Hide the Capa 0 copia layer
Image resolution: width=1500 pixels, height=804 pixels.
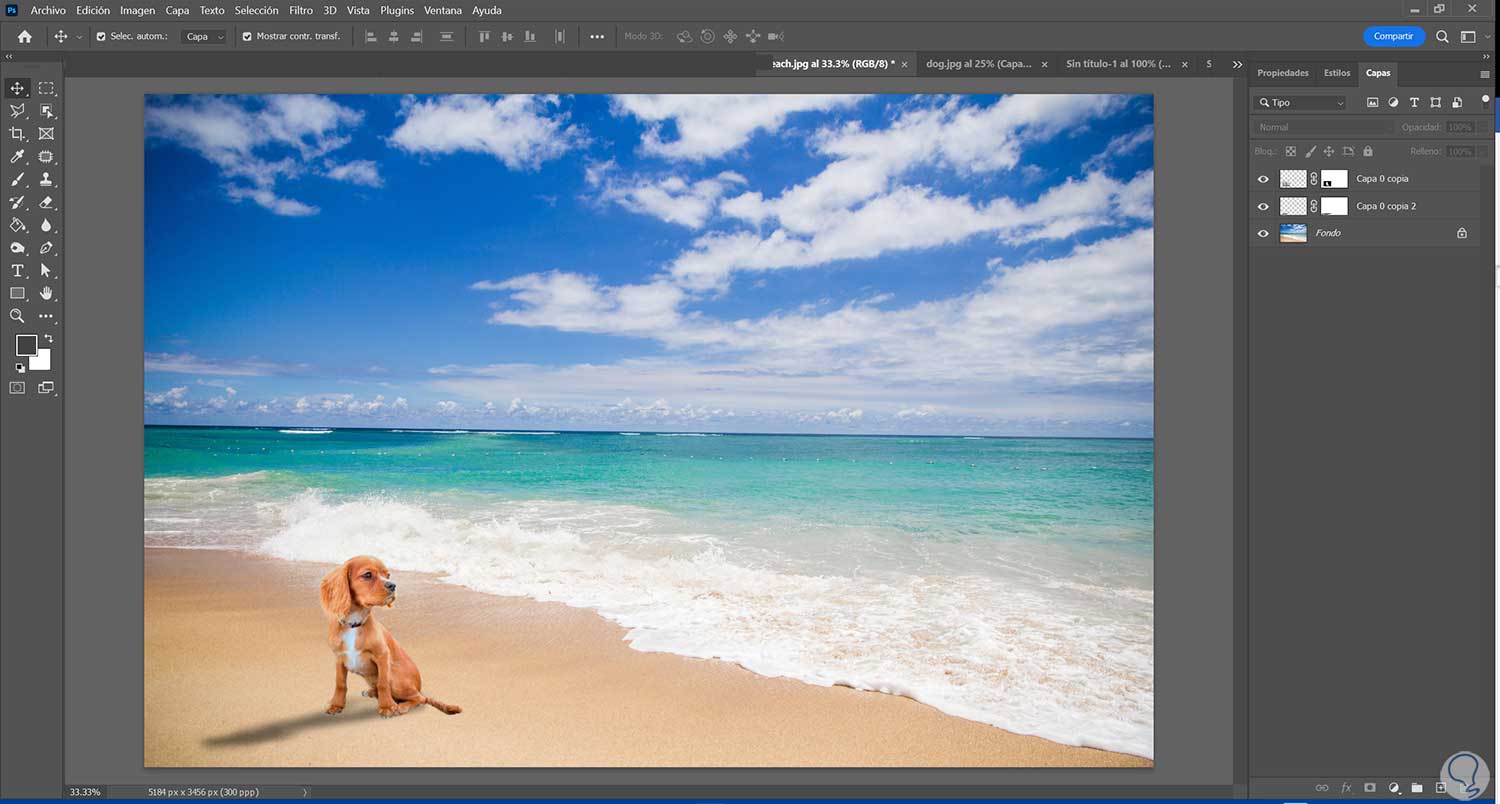pos(1263,179)
